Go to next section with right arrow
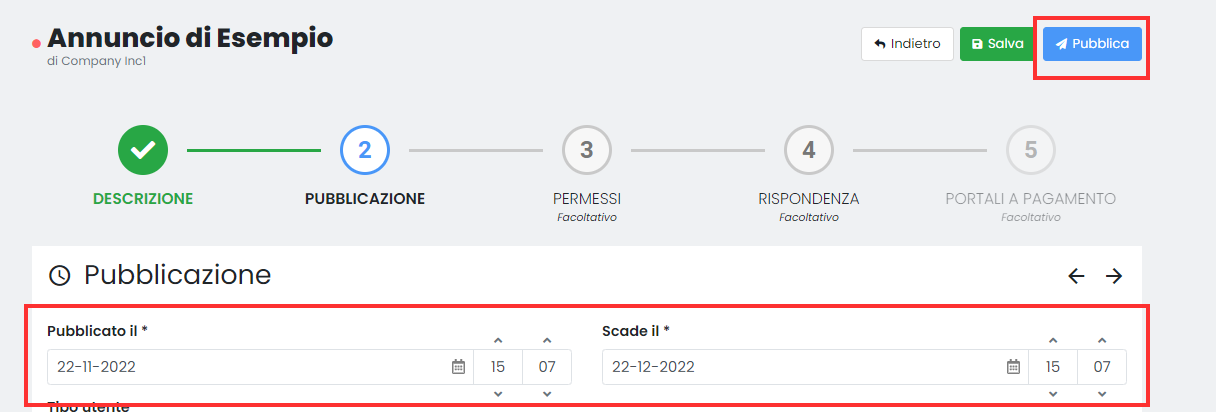The width and height of the screenshot is (1216, 412). coord(1114,276)
